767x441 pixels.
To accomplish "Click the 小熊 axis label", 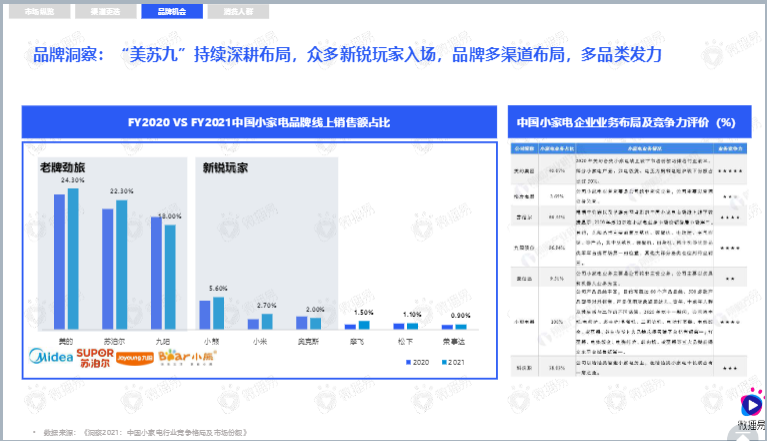I will [x=211, y=341].
